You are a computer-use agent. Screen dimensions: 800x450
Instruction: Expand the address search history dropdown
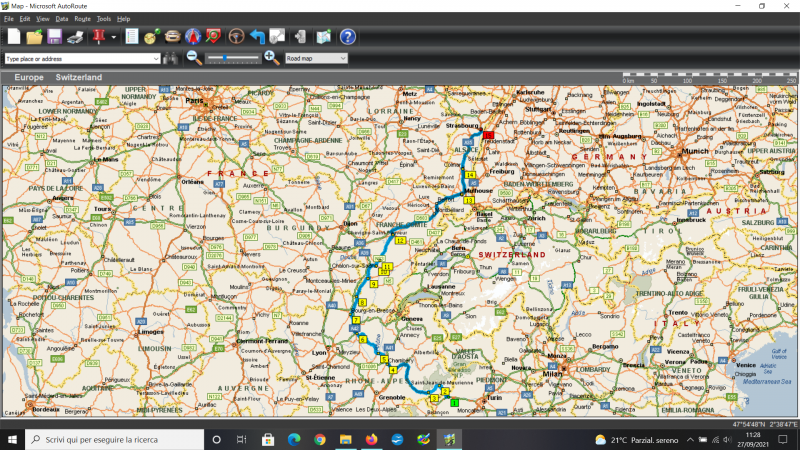click(x=156, y=58)
